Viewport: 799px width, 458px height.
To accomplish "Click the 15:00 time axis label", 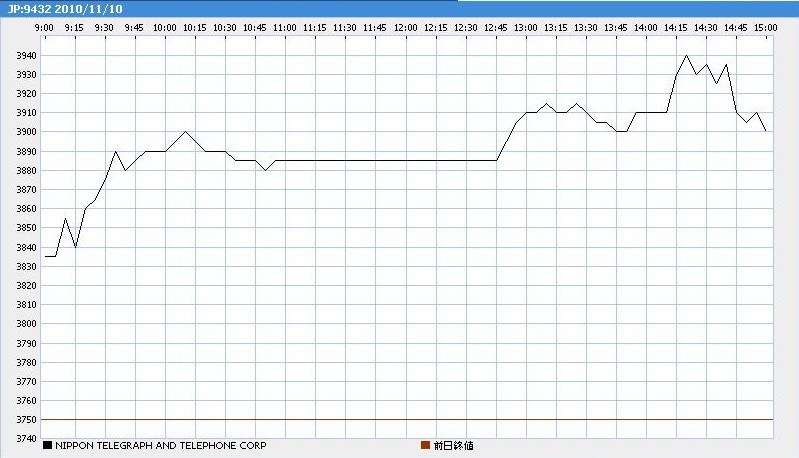I will tap(766, 28).
